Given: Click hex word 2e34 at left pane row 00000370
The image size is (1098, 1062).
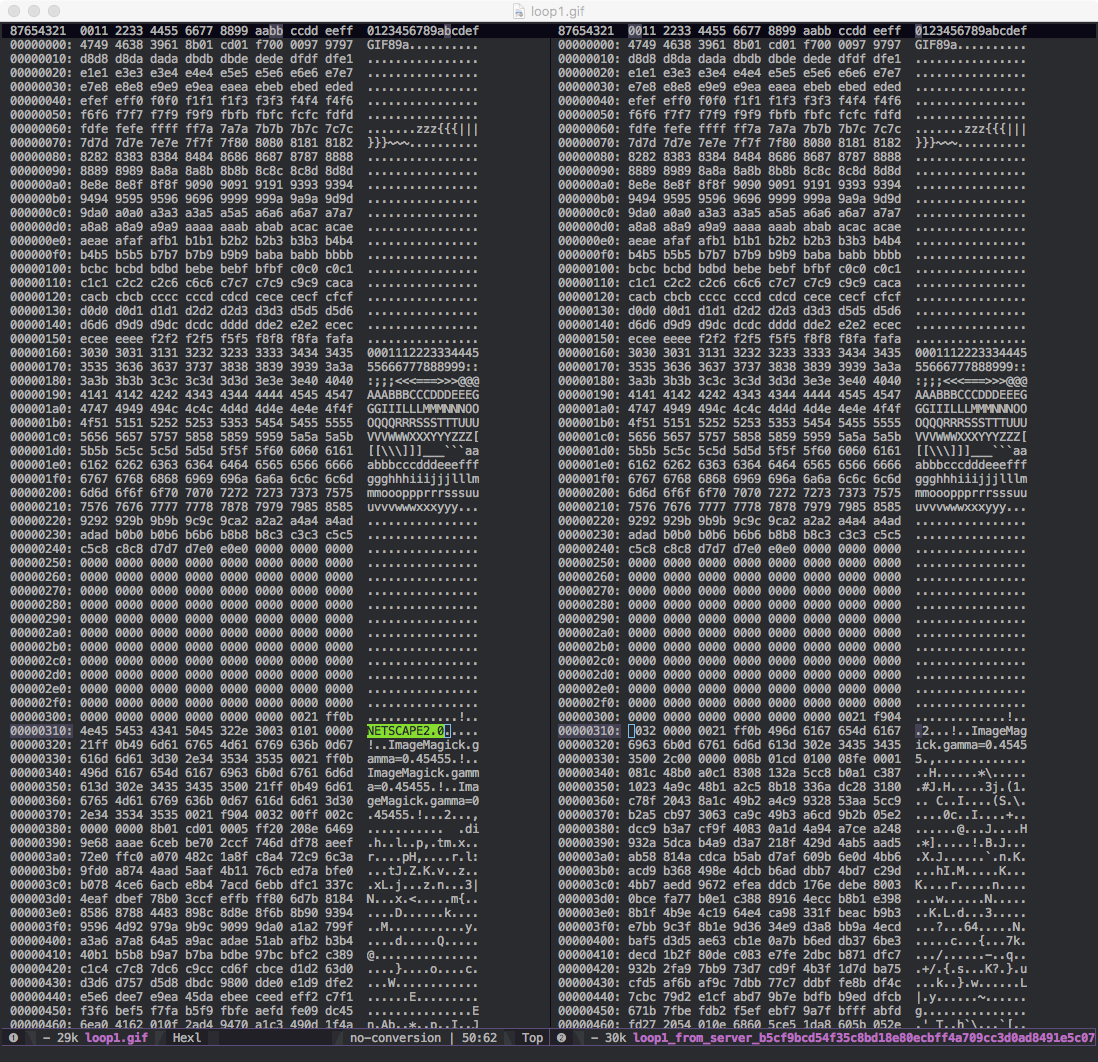Looking at the screenshot, I should coord(94,815).
